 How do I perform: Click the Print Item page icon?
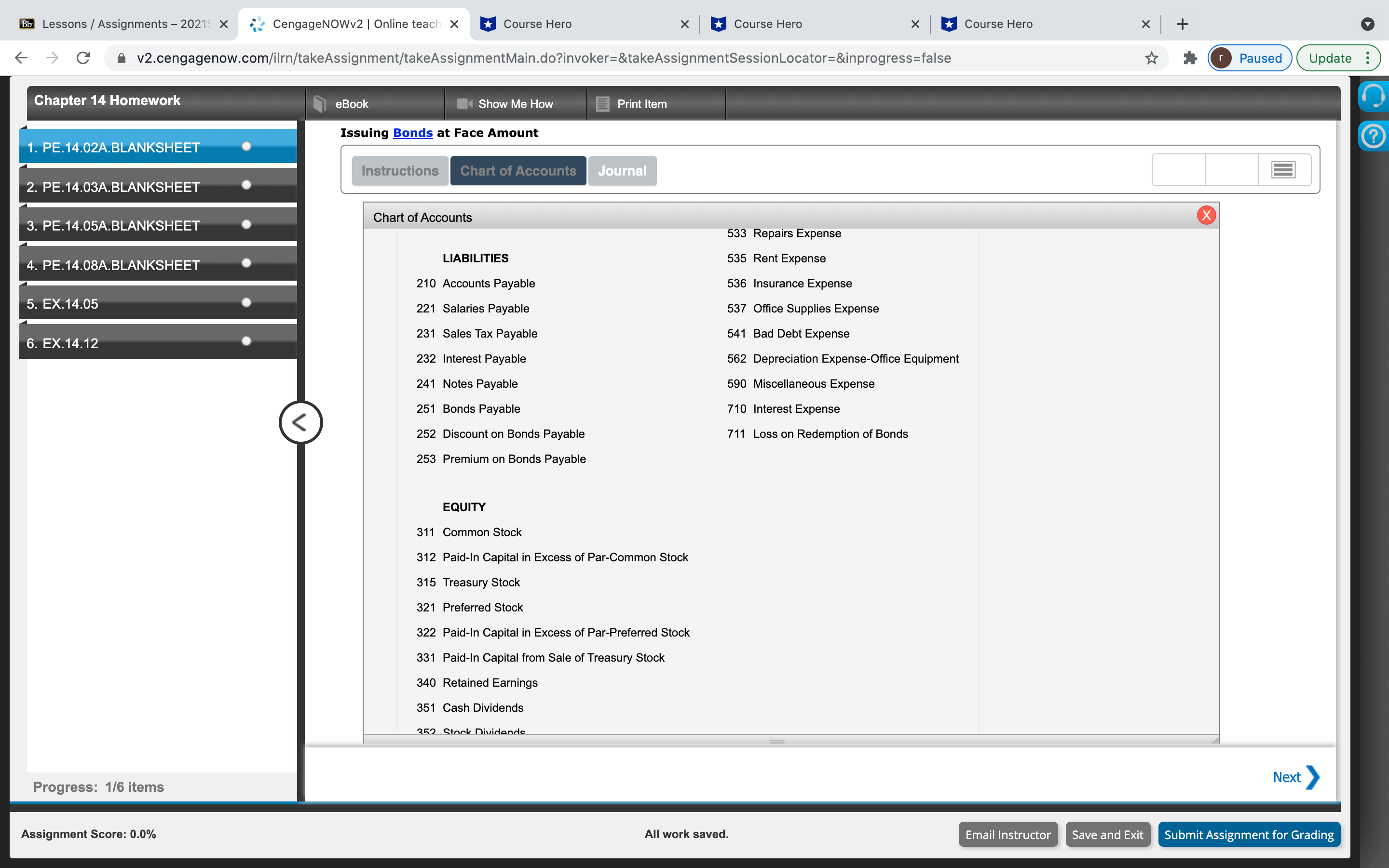coord(602,104)
